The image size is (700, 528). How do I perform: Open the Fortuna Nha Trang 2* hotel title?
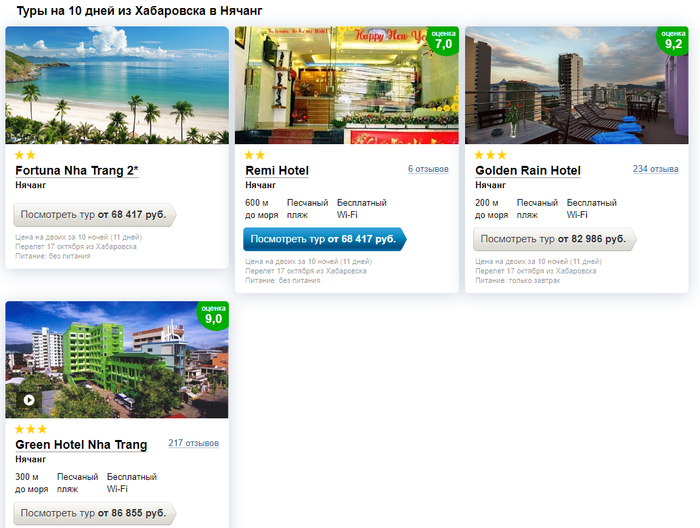coord(77,170)
